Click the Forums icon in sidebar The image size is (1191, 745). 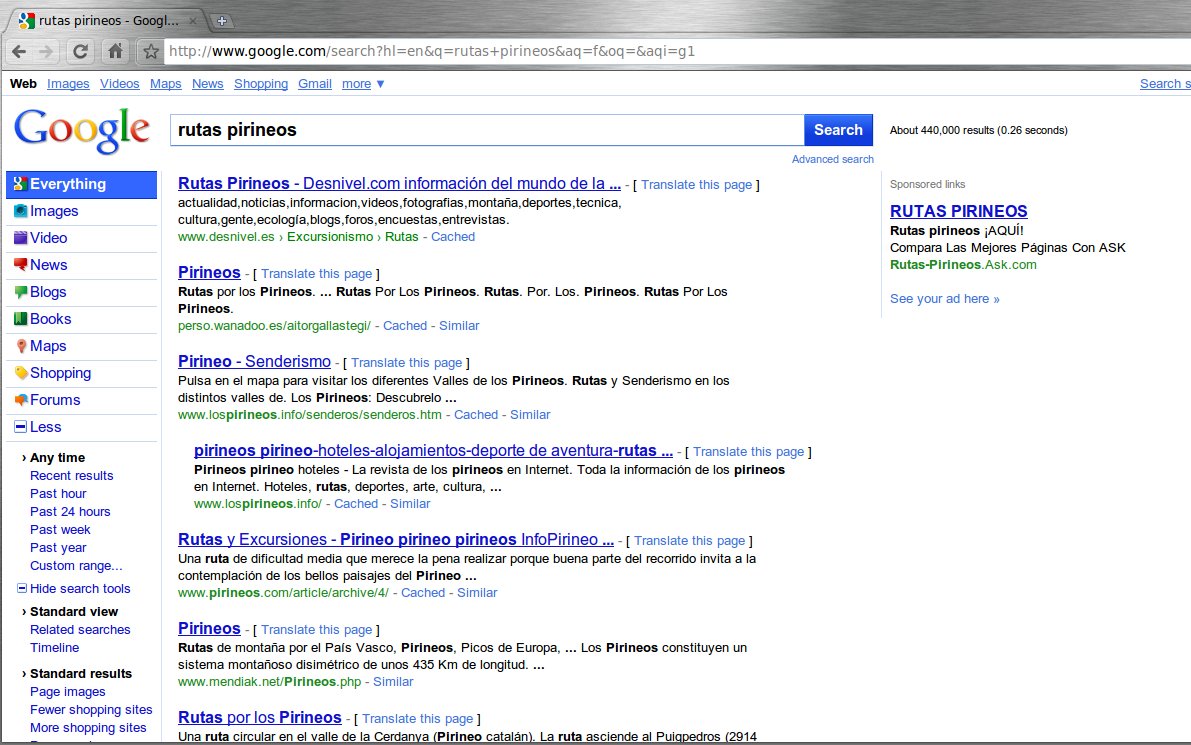coord(21,400)
